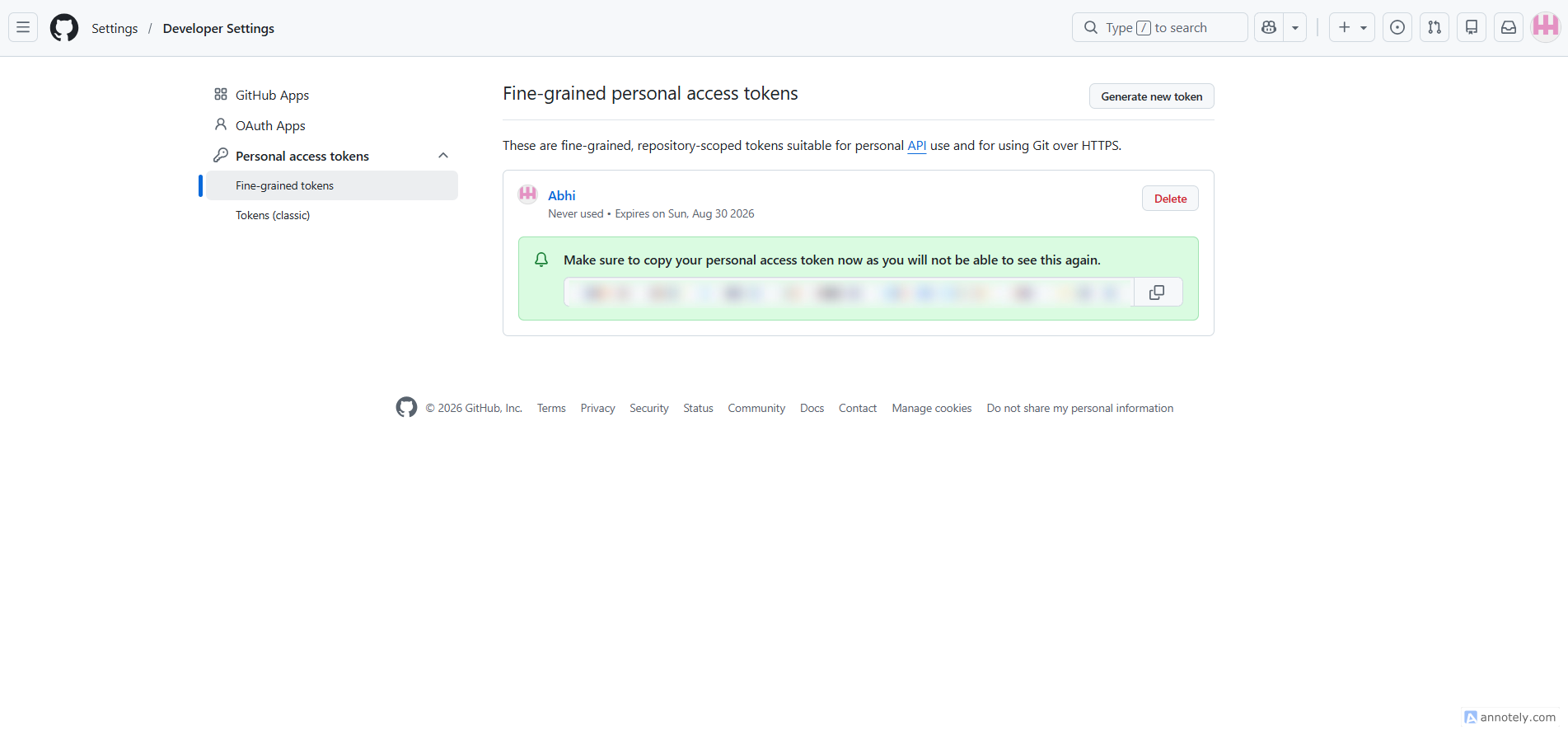Go to GitHub homepage via Octocat logo
1568x735 pixels.
coord(64,27)
